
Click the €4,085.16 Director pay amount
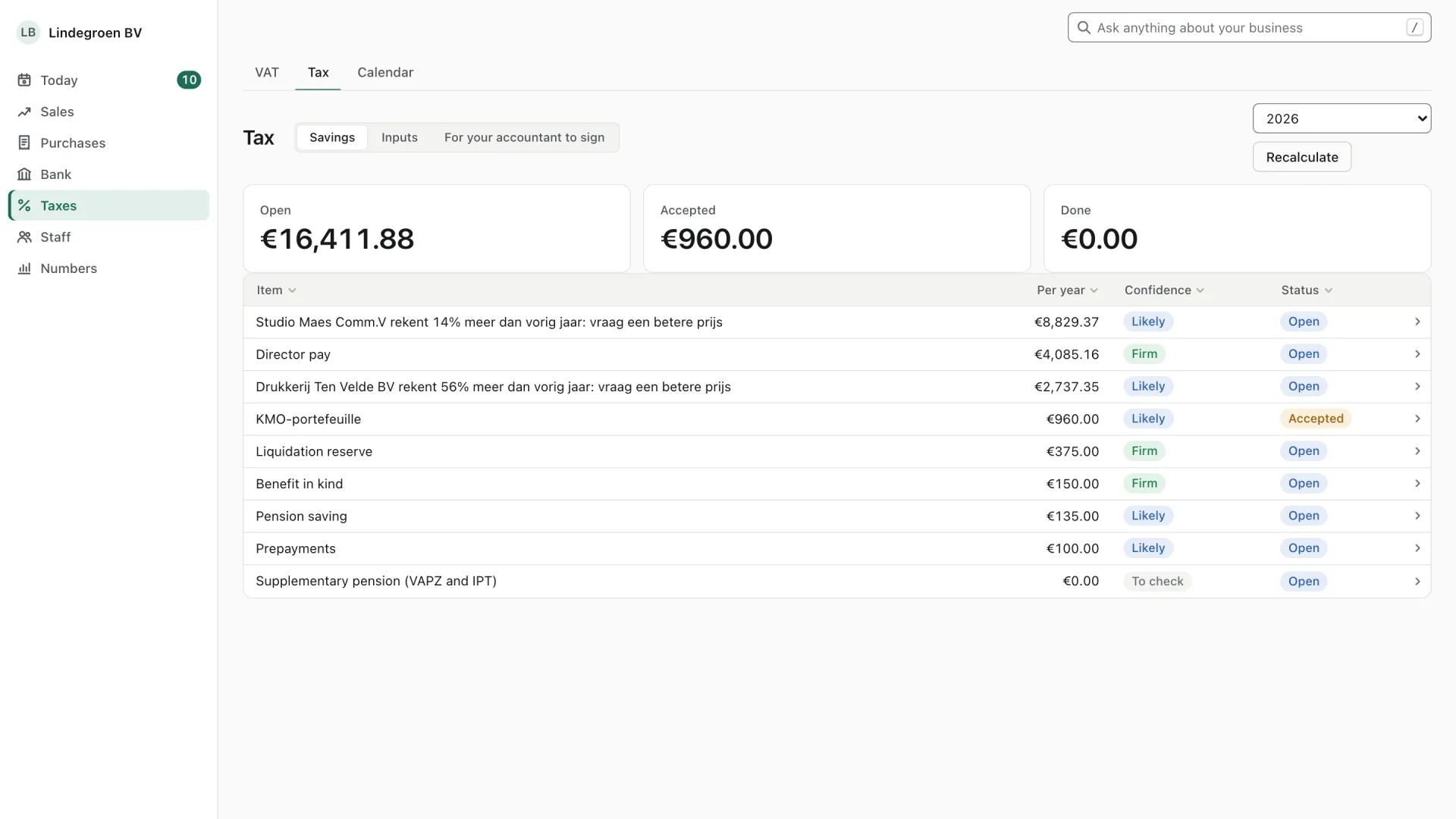[x=1066, y=354]
